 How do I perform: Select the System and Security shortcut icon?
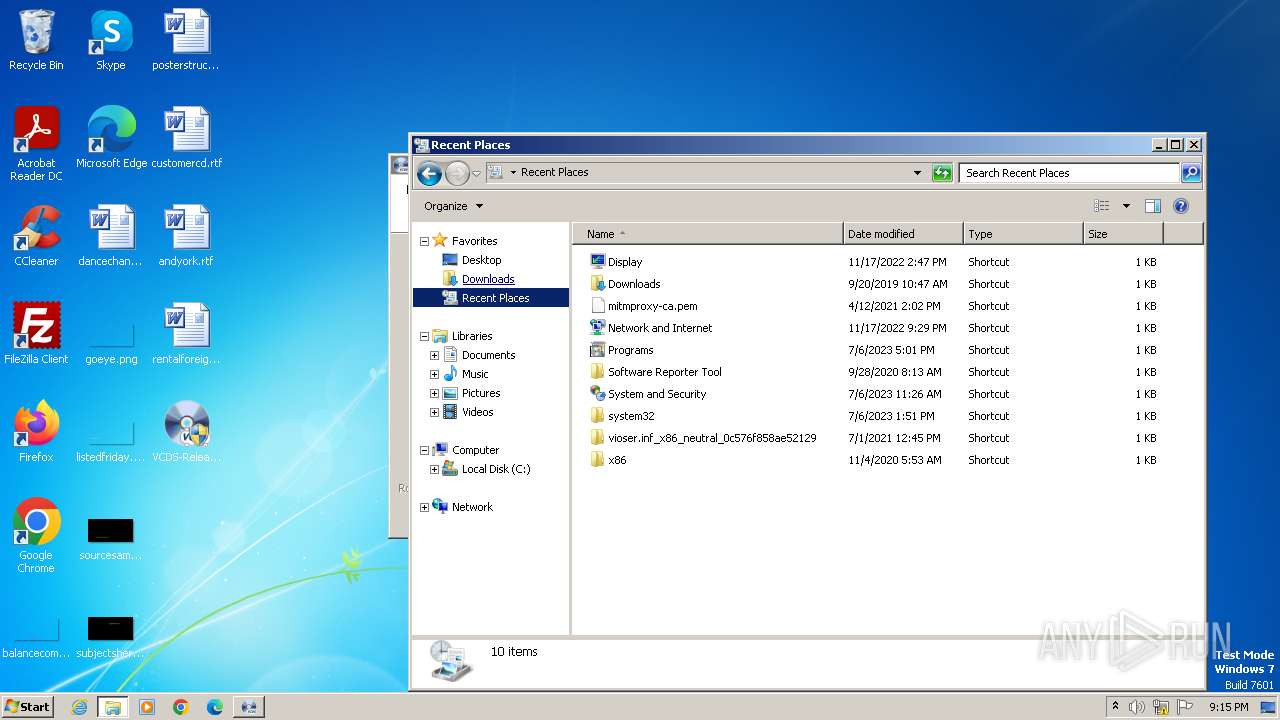[x=598, y=394]
